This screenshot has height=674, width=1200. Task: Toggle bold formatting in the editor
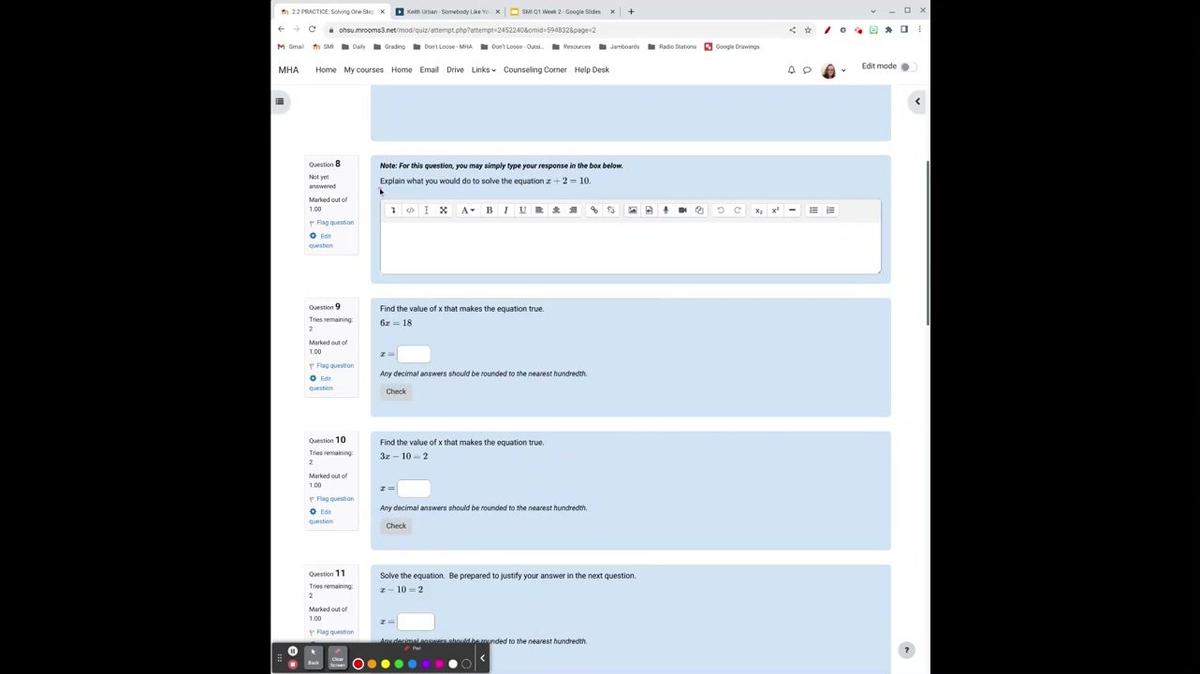(489, 210)
